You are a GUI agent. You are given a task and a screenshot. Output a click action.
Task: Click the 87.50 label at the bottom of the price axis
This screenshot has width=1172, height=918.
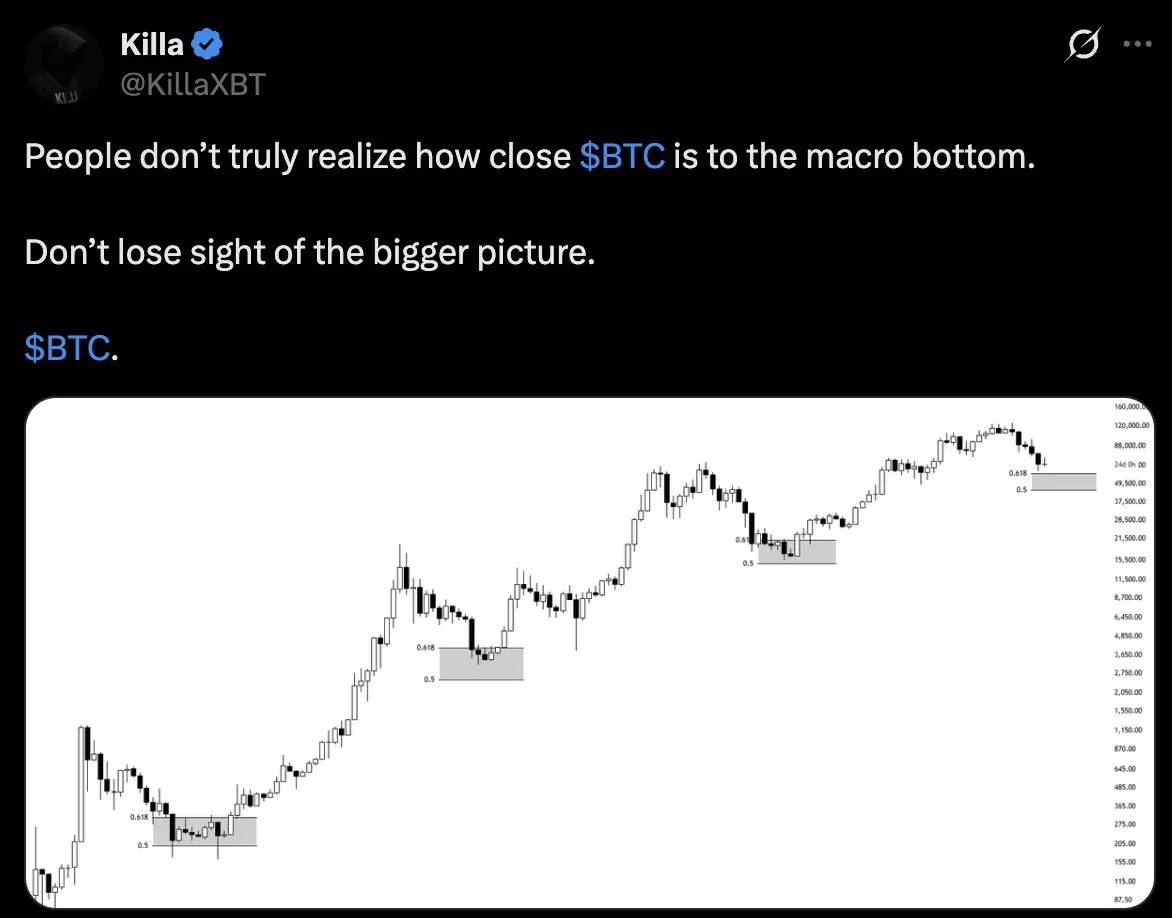tap(1123, 899)
